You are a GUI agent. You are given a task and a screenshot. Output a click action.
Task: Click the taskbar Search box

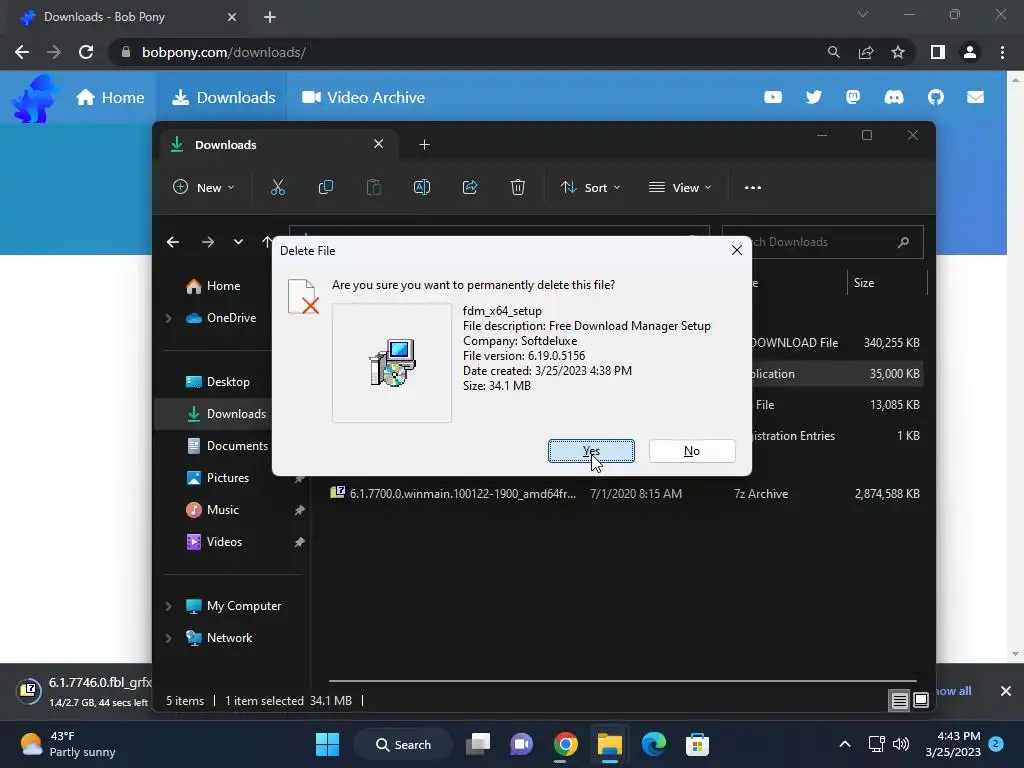(x=403, y=744)
